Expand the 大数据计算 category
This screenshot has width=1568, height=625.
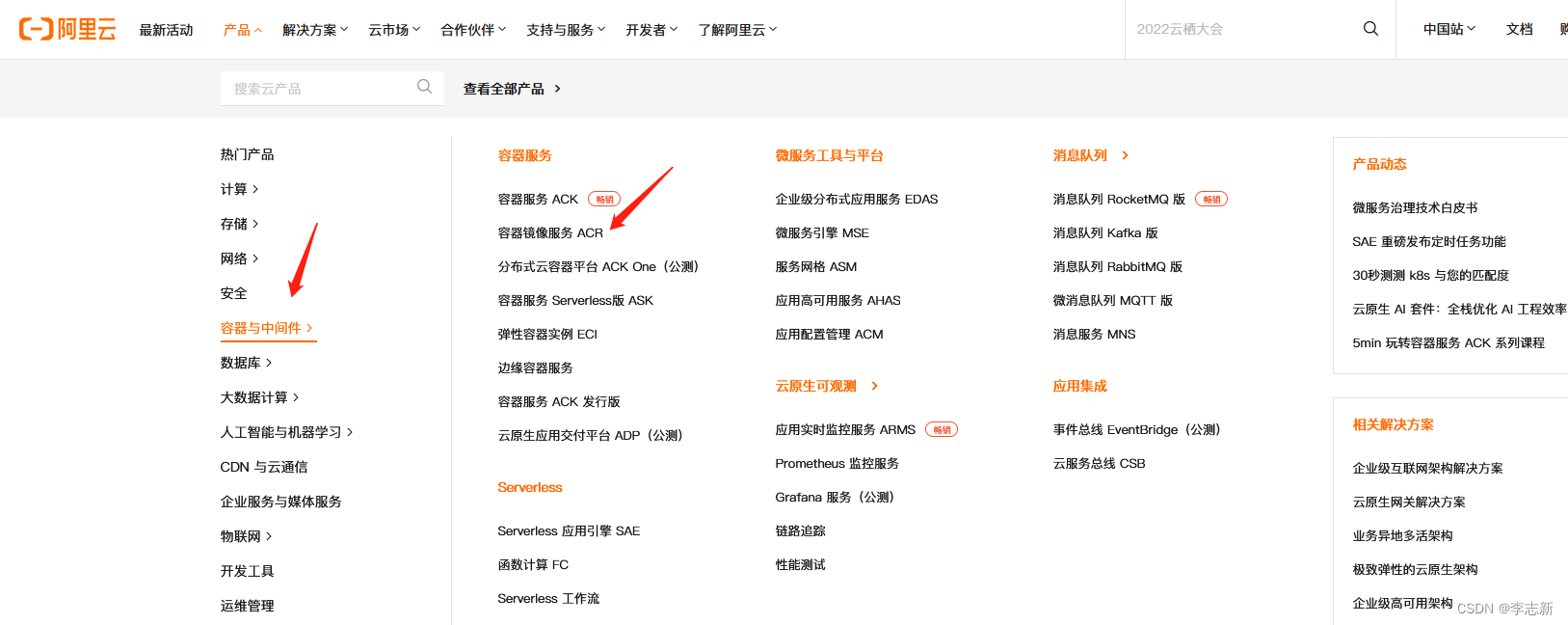(x=259, y=397)
